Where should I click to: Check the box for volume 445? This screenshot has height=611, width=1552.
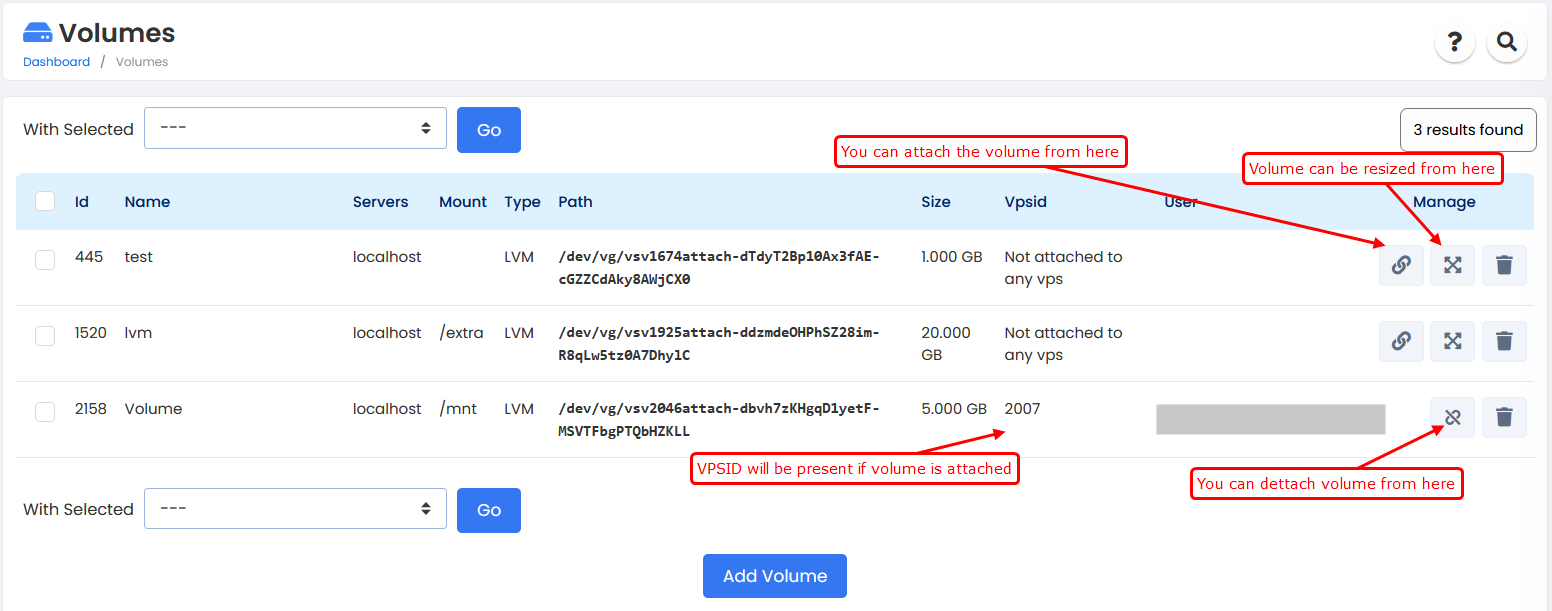coord(45,260)
